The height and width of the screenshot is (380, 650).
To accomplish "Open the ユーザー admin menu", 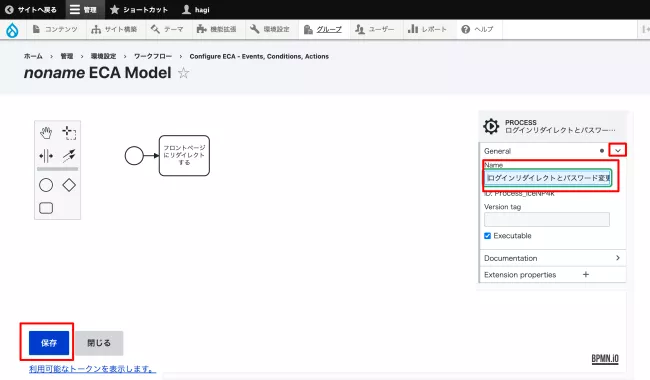I will [x=375, y=29].
